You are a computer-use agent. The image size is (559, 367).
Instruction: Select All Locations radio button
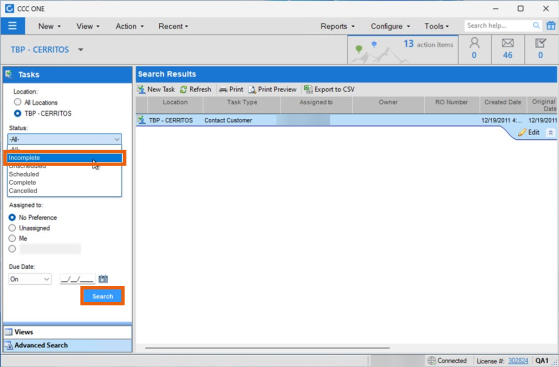[x=17, y=102]
